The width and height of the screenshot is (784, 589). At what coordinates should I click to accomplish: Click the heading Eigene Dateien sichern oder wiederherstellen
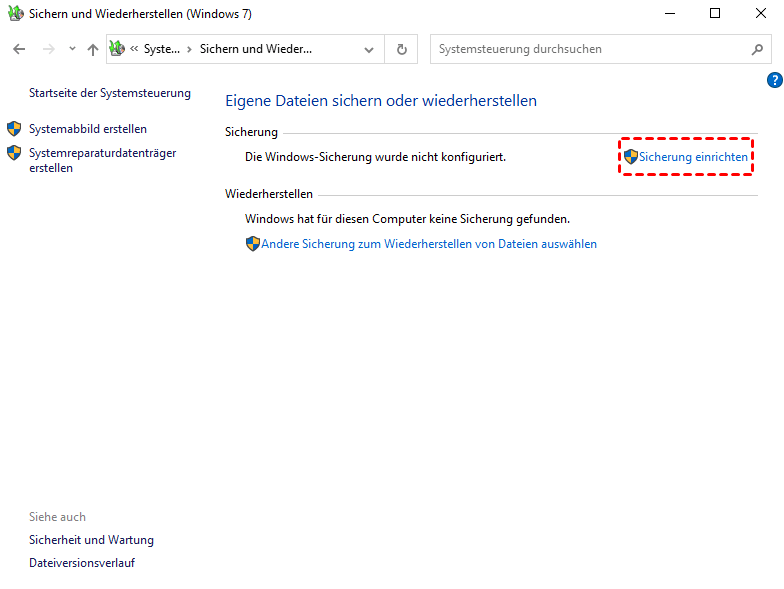(381, 101)
